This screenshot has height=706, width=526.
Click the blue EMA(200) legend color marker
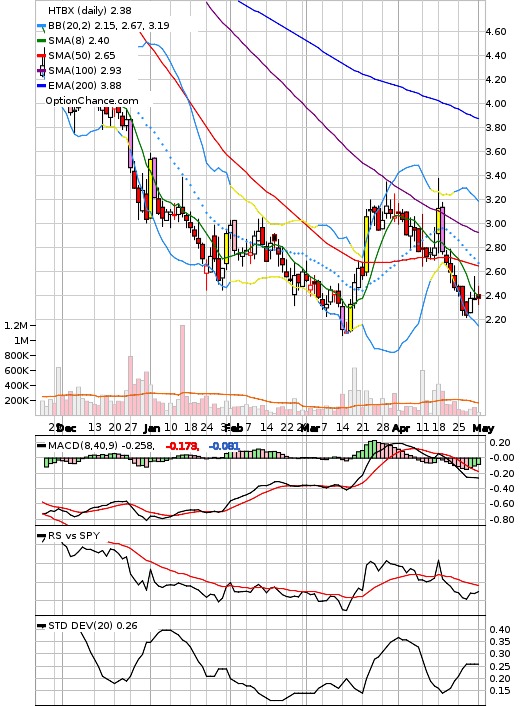(42, 86)
